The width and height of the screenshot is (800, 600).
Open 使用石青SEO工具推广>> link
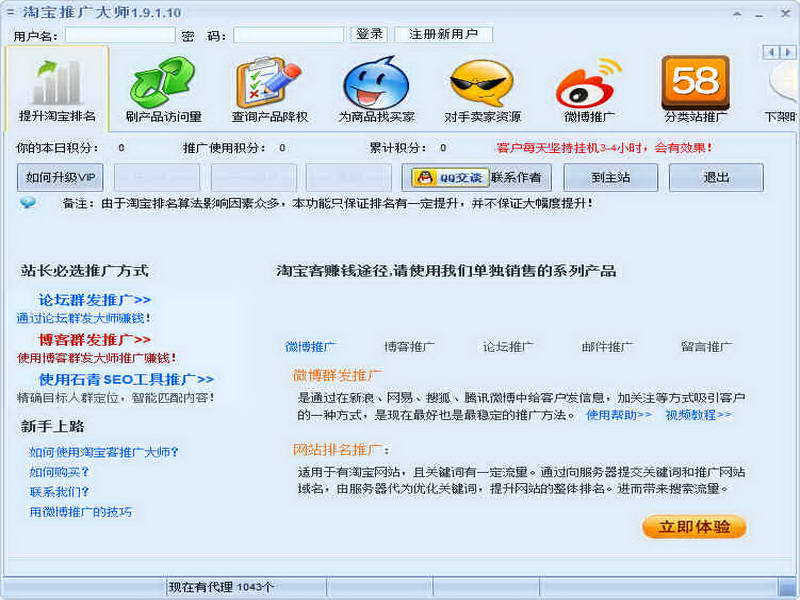[126, 379]
